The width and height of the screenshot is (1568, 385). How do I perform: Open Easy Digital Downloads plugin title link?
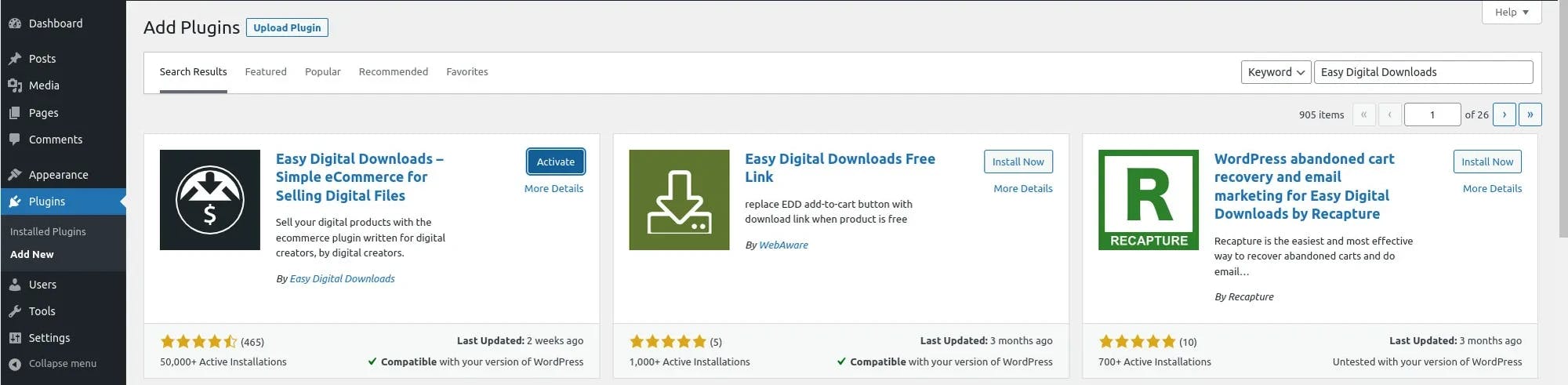(x=360, y=177)
